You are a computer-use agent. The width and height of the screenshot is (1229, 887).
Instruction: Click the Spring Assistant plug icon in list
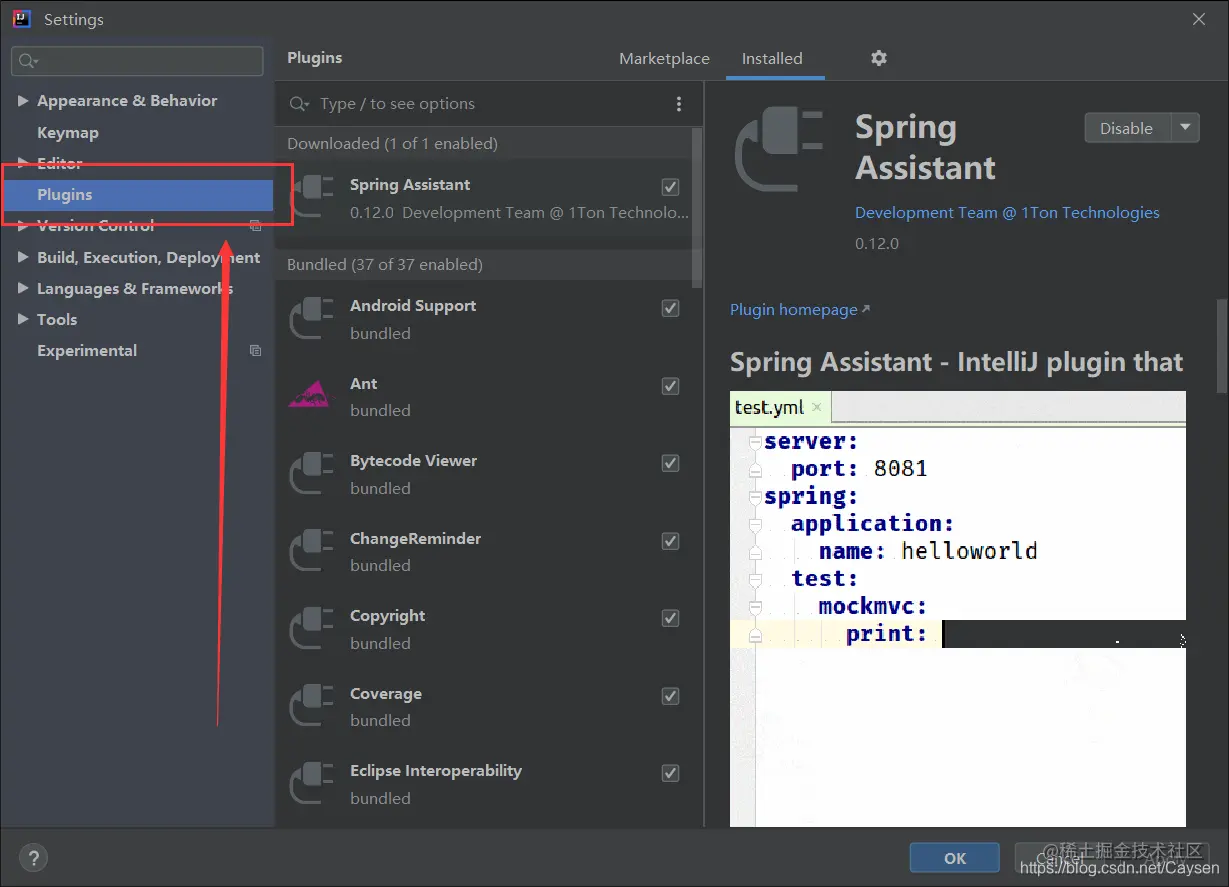312,197
